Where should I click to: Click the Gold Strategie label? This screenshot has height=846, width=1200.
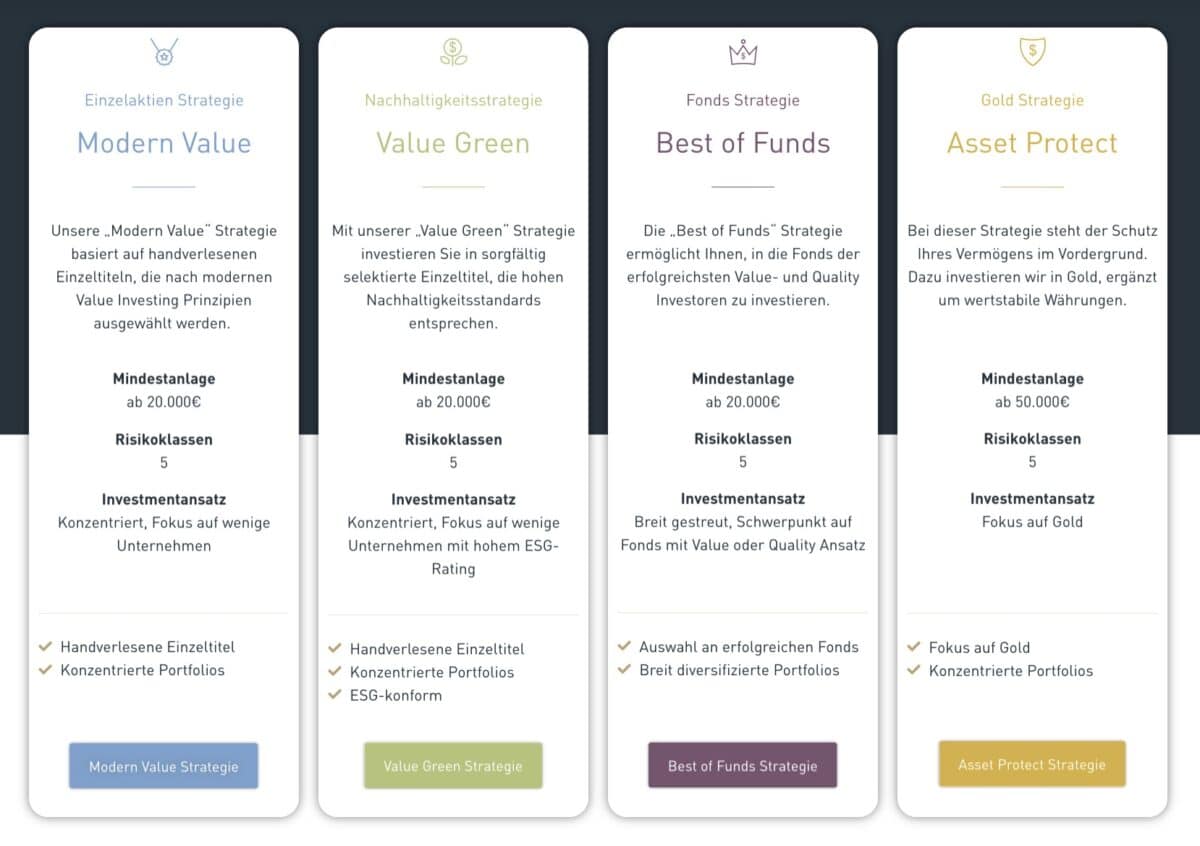tap(1031, 100)
